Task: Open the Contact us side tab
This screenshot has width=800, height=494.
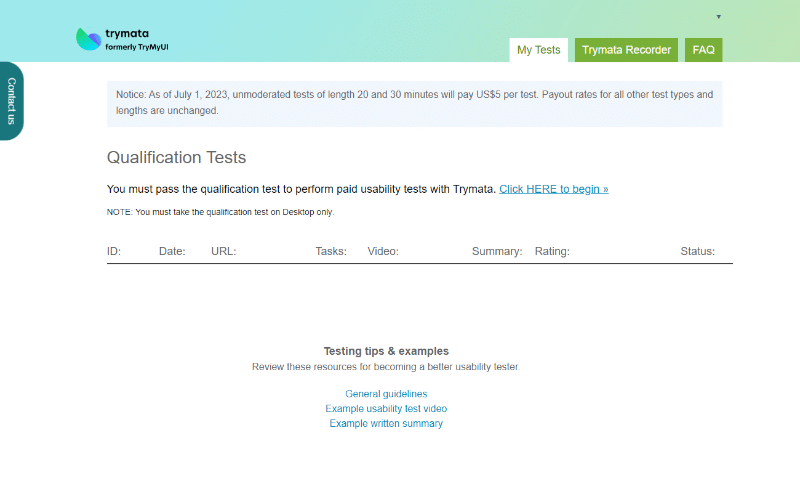Action: 11,101
